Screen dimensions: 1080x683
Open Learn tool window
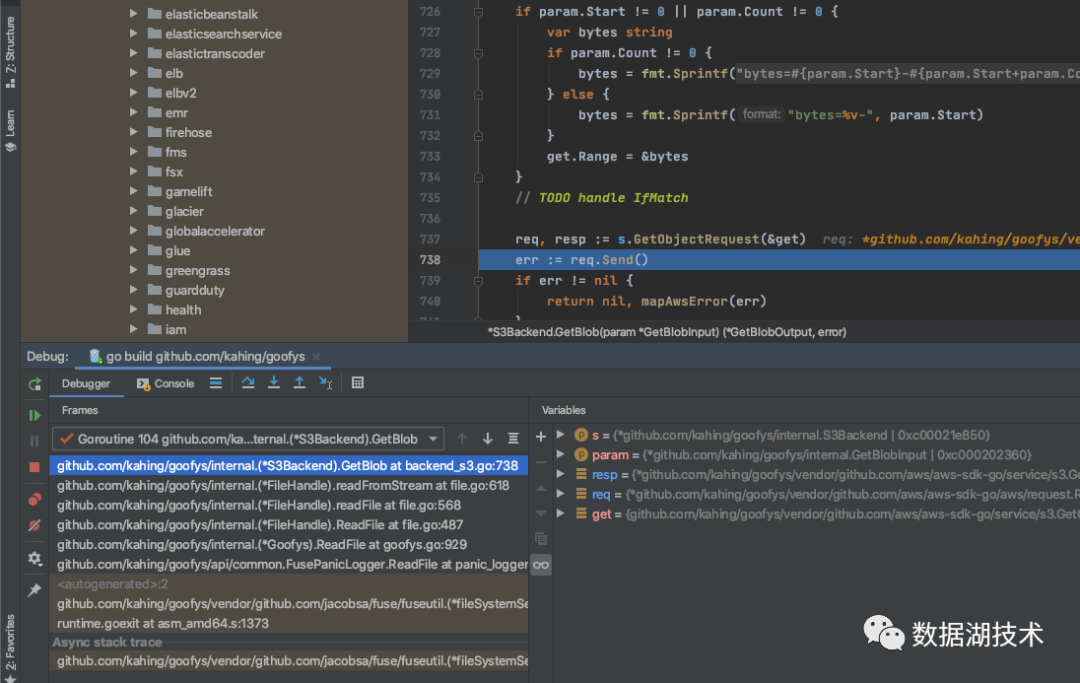point(10,132)
